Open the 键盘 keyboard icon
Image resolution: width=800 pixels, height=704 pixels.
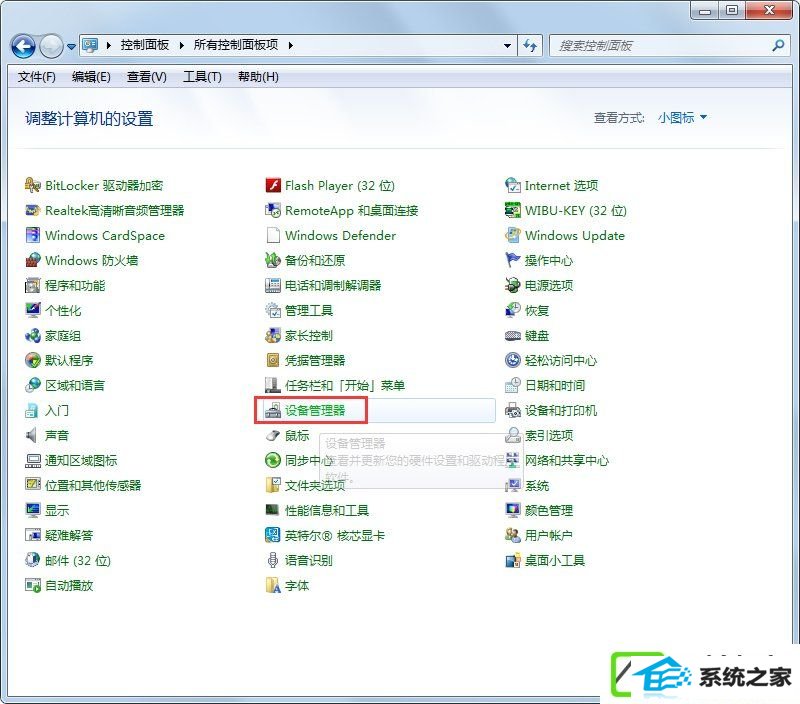[513, 335]
